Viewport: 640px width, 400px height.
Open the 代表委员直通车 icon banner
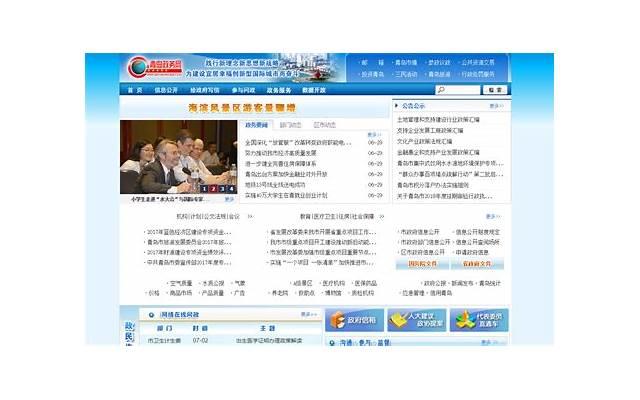coord(479,320)
